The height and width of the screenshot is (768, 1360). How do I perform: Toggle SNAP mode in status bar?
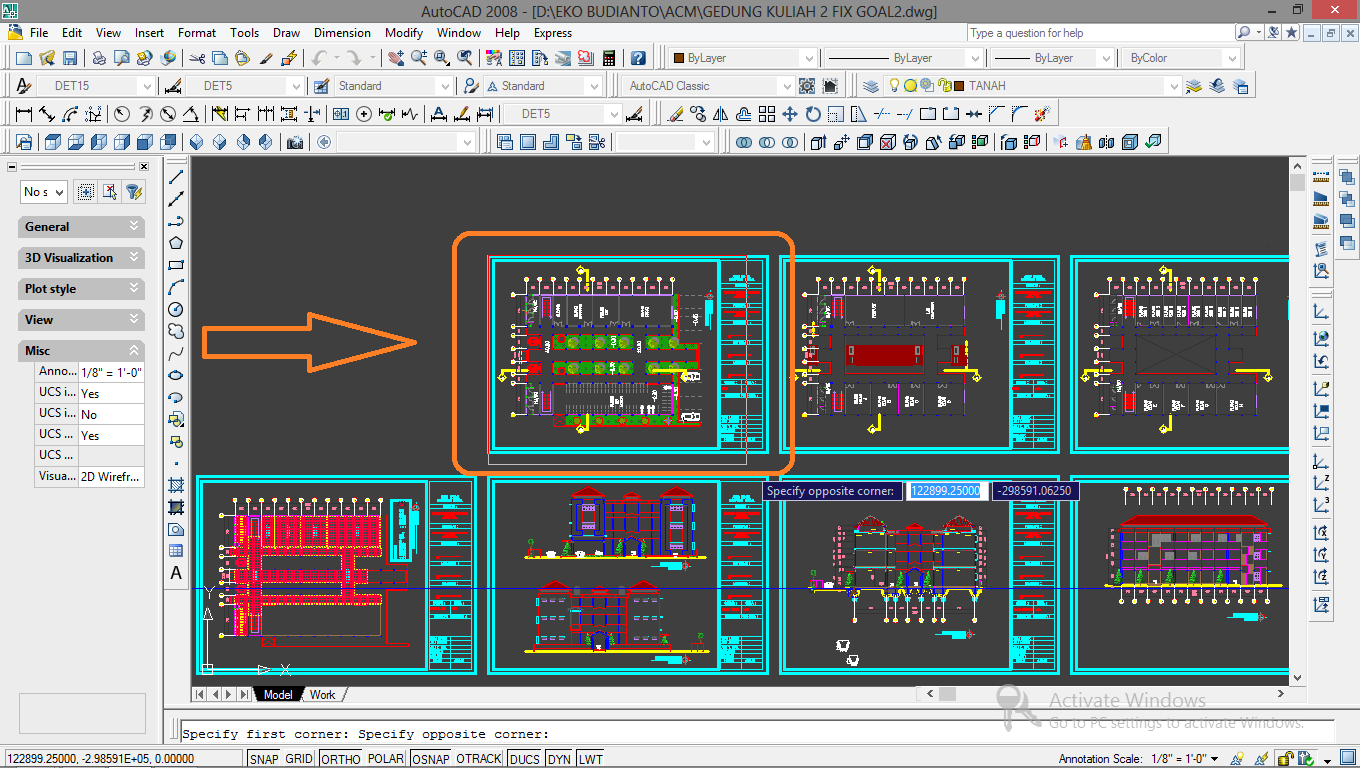(x=264, y=759)
